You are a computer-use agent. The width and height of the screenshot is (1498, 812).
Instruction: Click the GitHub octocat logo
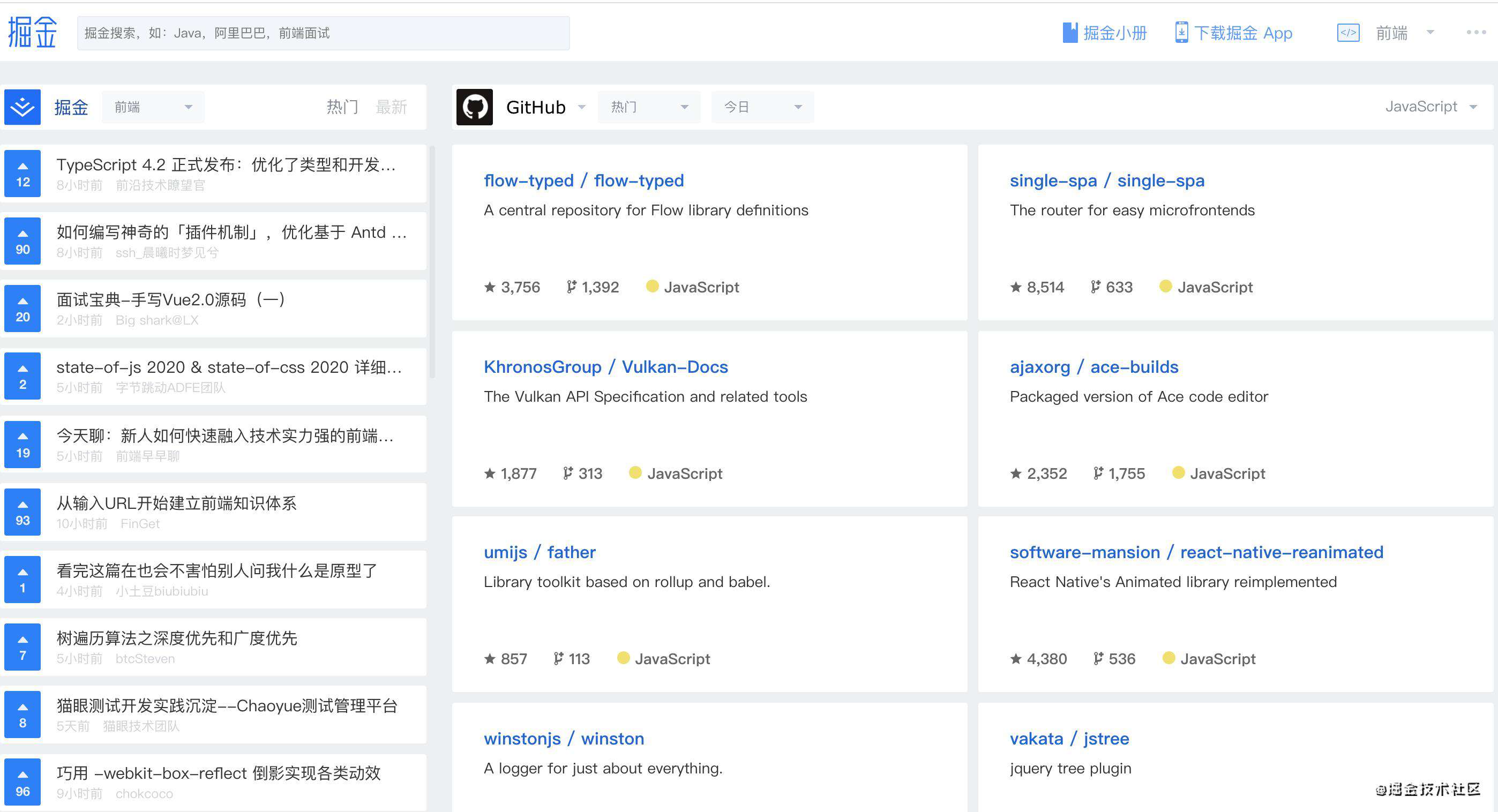475,107
